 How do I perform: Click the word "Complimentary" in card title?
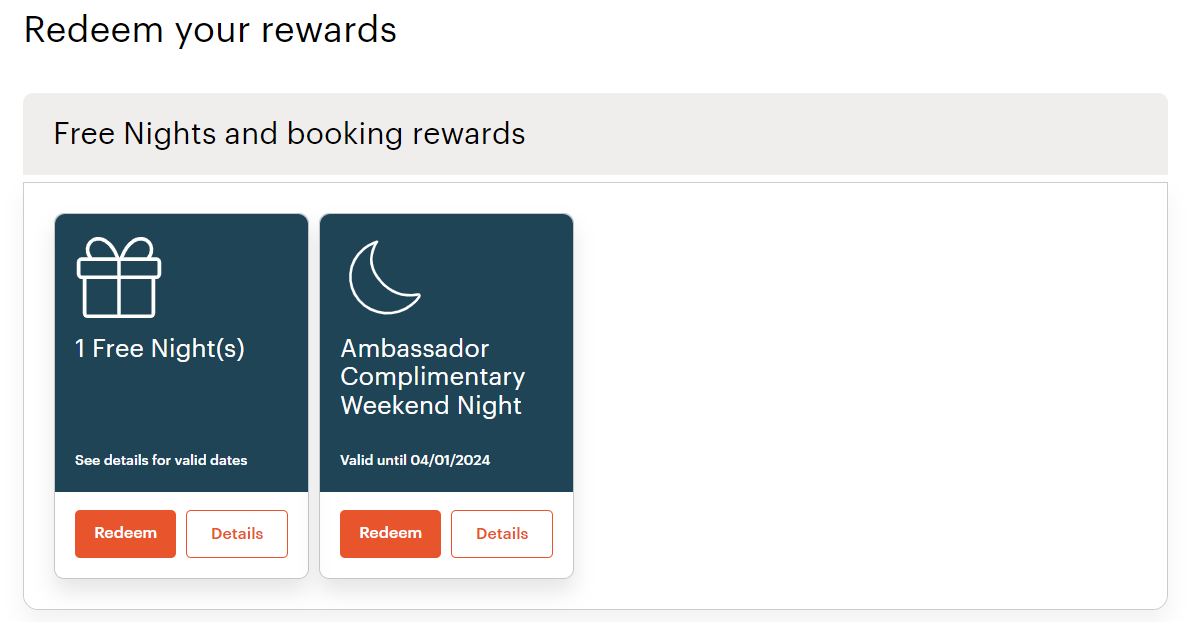coord(433,377)
